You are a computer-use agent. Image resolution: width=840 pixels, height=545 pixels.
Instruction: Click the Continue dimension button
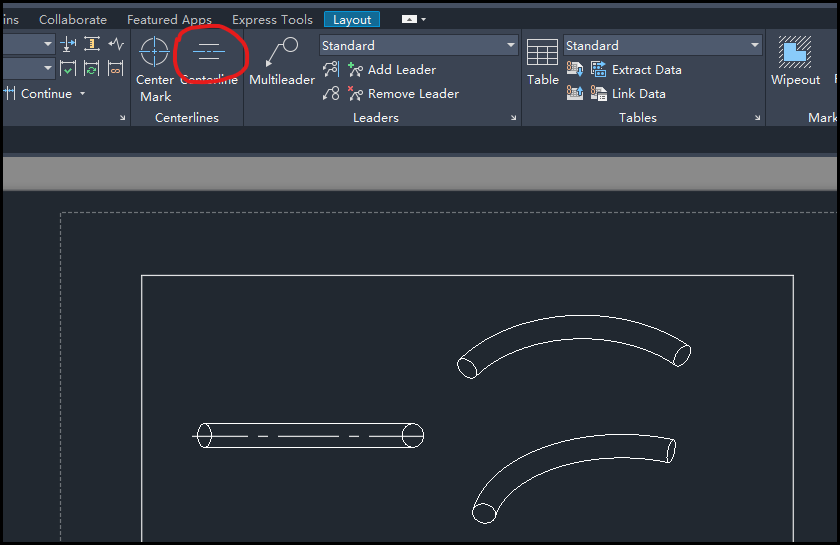(39, 94)
